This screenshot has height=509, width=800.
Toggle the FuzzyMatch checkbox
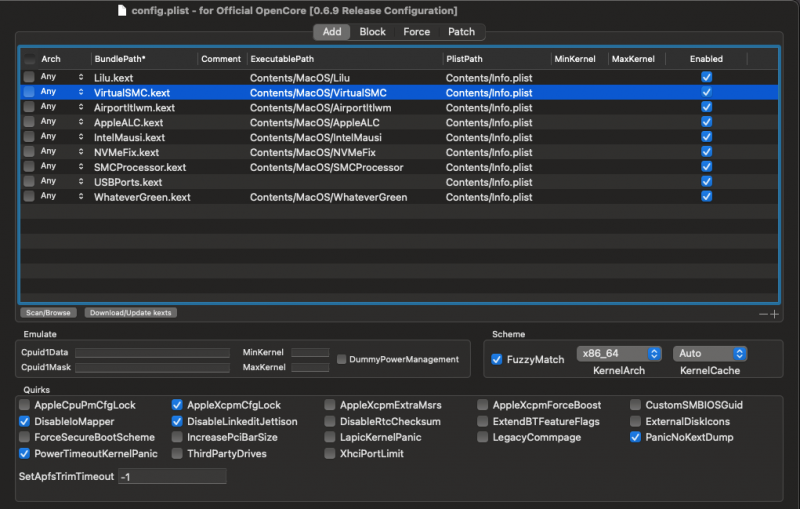point(498,359)
